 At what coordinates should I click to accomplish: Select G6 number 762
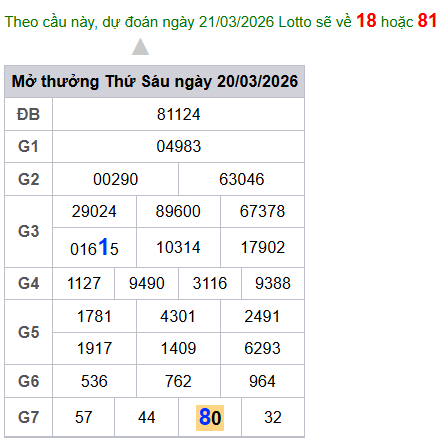pyautogui.click(x=178, y=381)
